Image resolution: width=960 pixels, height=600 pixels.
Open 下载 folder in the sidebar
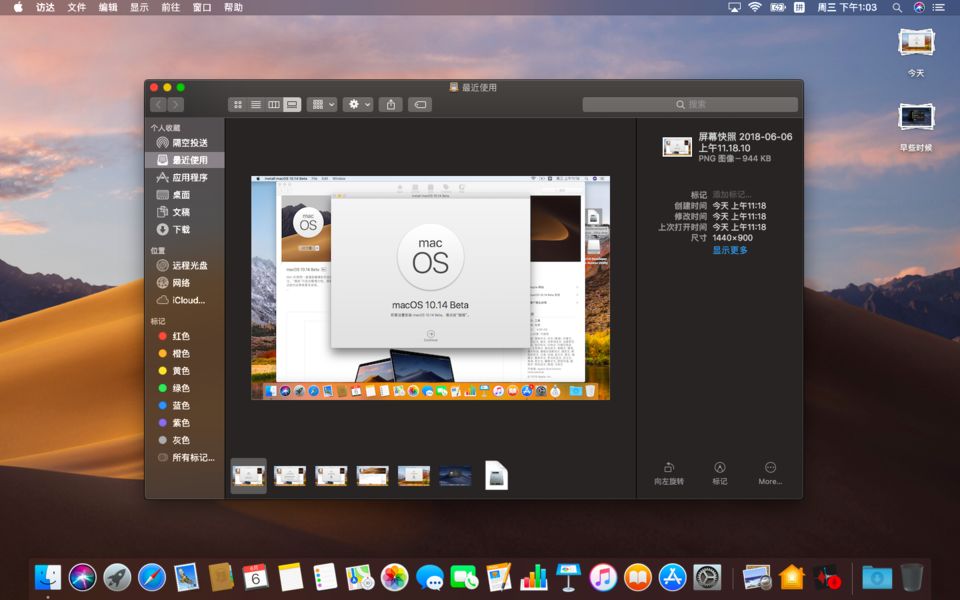tap(184, 230)
